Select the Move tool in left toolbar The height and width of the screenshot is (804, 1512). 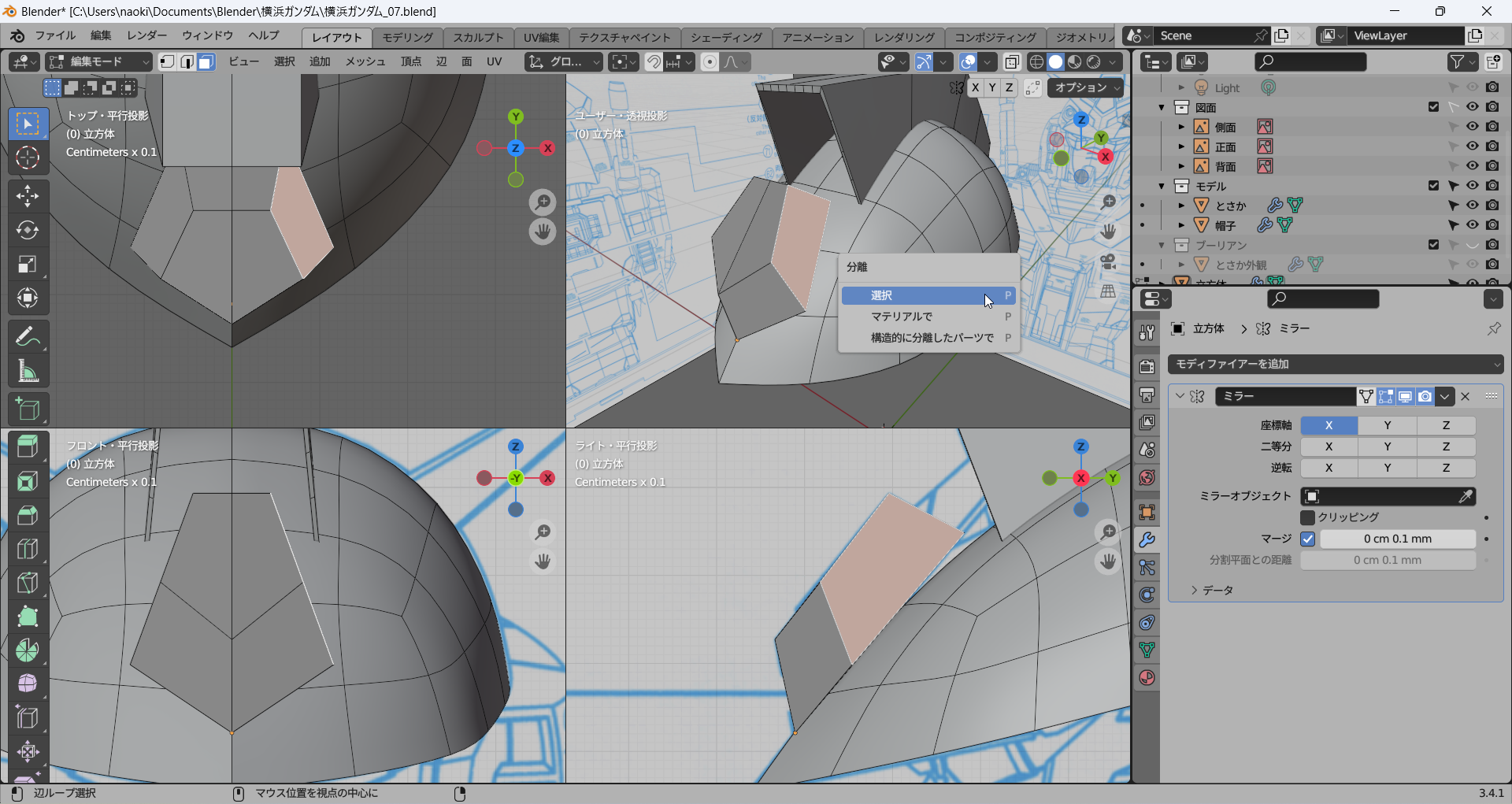click(x=28, y=195)
